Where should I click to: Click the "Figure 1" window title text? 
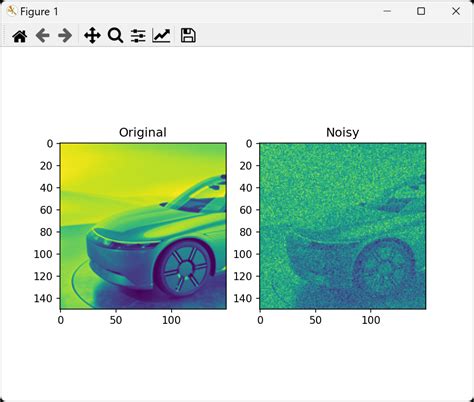pyautogui.click(x=39, y=12)
